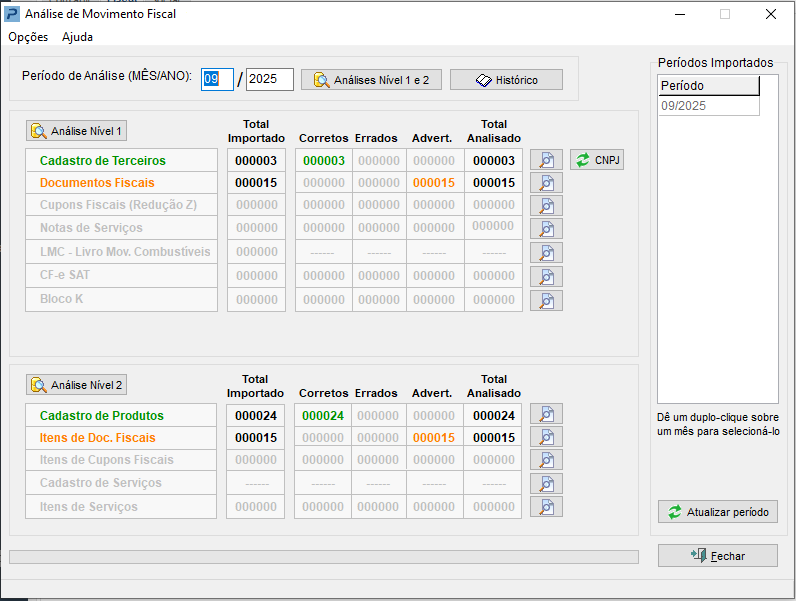
Task: Open detail icon for CF-e SAT
Action: tap(546, 276)
